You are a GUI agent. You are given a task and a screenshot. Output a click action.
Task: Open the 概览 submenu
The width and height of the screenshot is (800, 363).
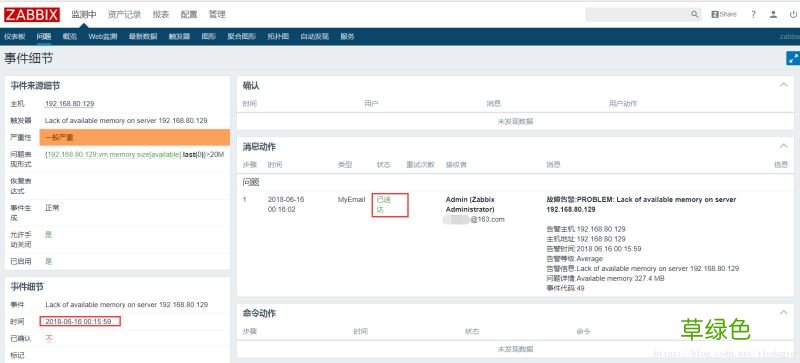pyautogui.click(x=69, y=36)
